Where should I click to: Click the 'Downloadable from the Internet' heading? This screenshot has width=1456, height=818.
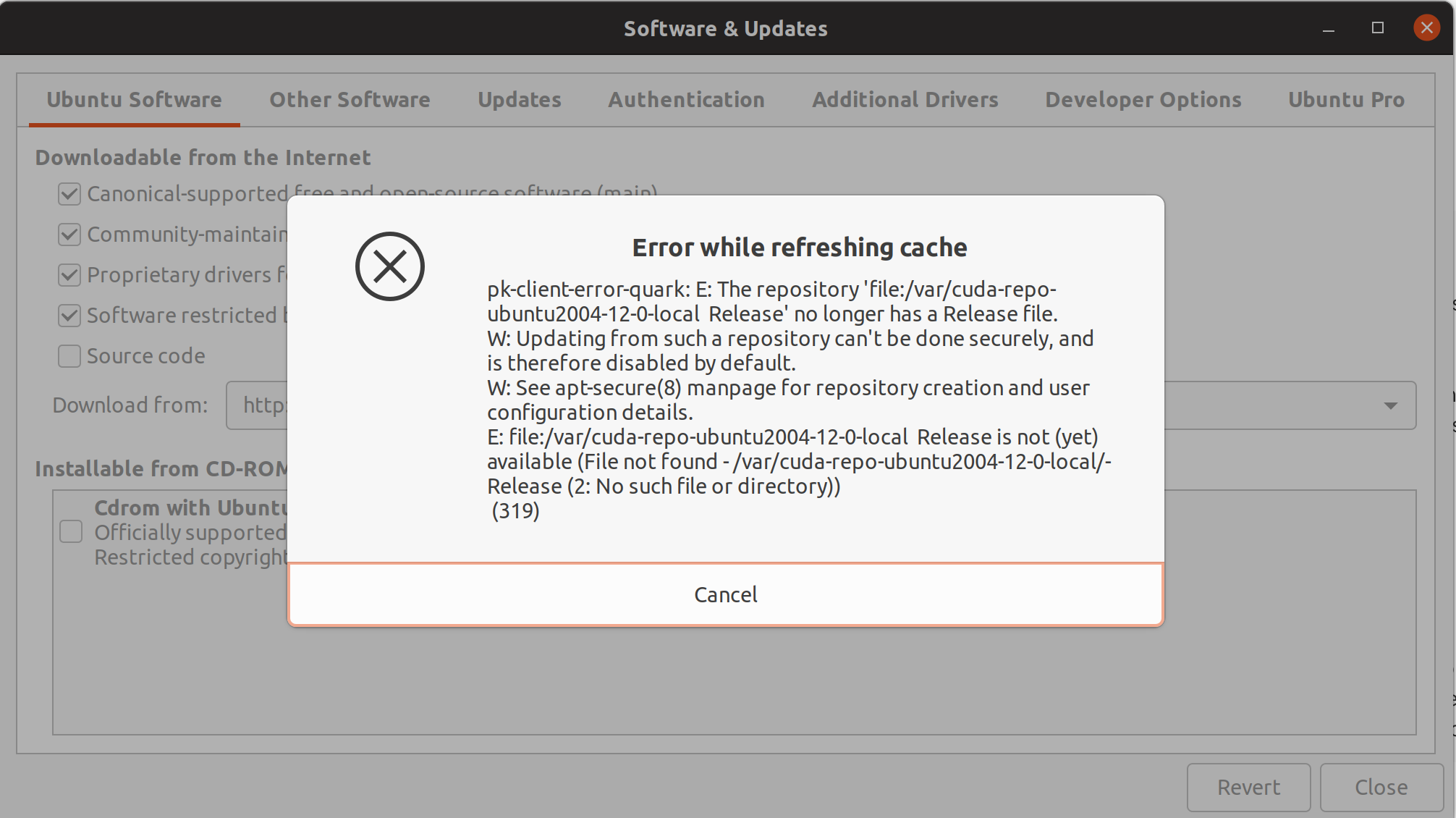tap(203, 157)
